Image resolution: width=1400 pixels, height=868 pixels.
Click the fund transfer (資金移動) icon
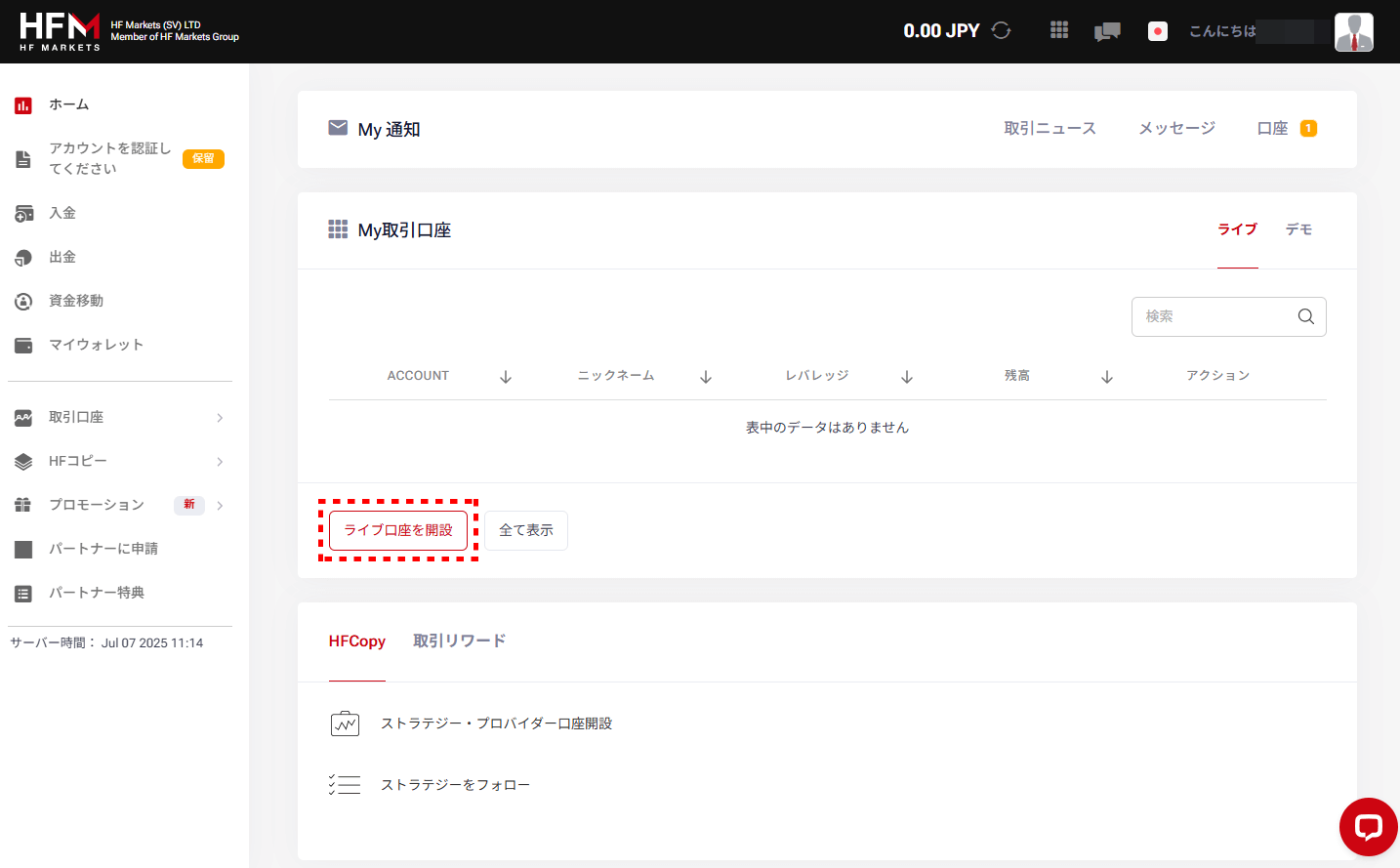(x=23, y=302)
